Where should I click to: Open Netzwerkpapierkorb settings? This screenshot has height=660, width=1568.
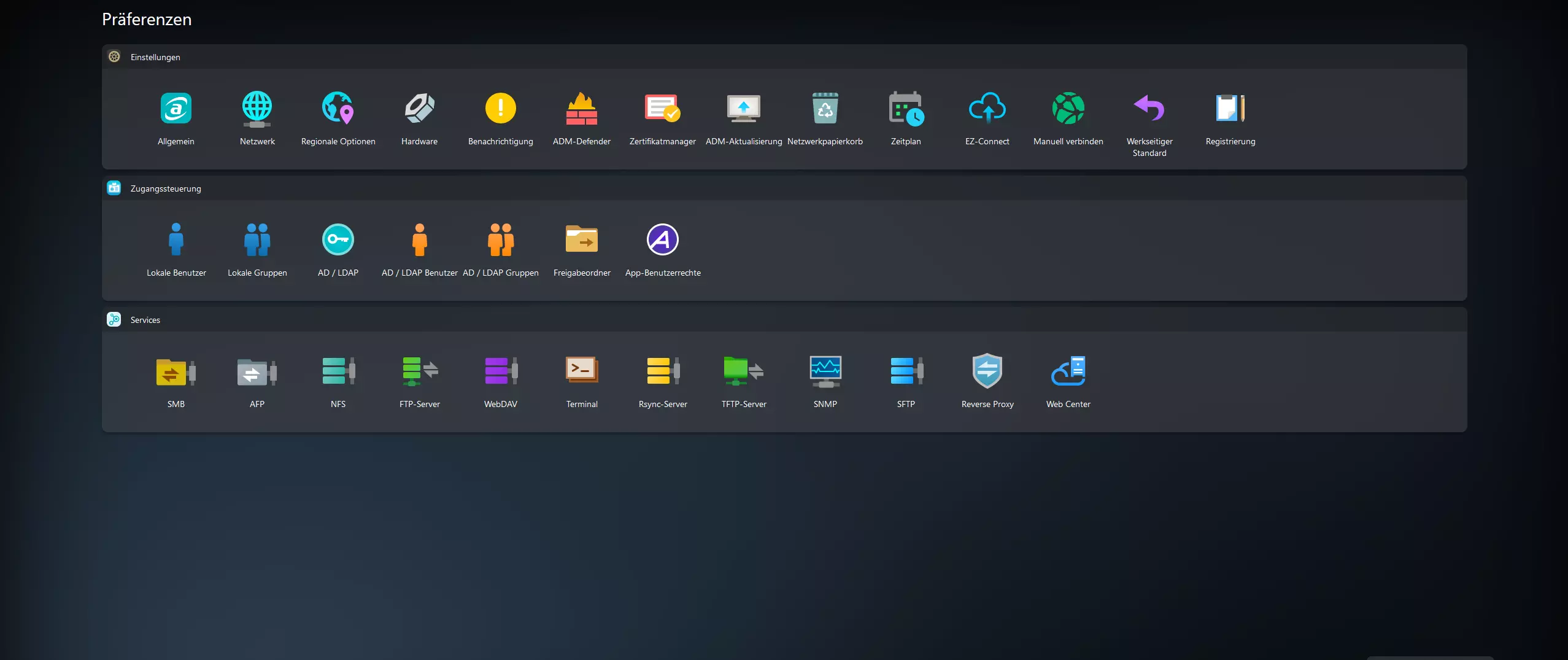[x=825, y=109]
